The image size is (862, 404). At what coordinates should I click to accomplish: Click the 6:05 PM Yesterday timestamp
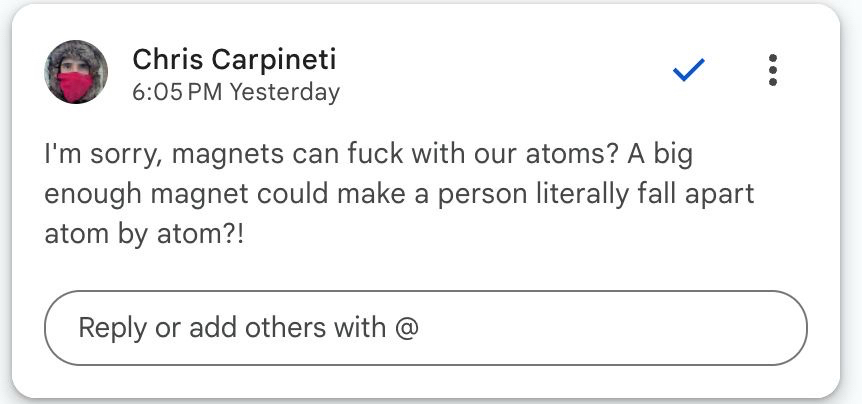236,92
